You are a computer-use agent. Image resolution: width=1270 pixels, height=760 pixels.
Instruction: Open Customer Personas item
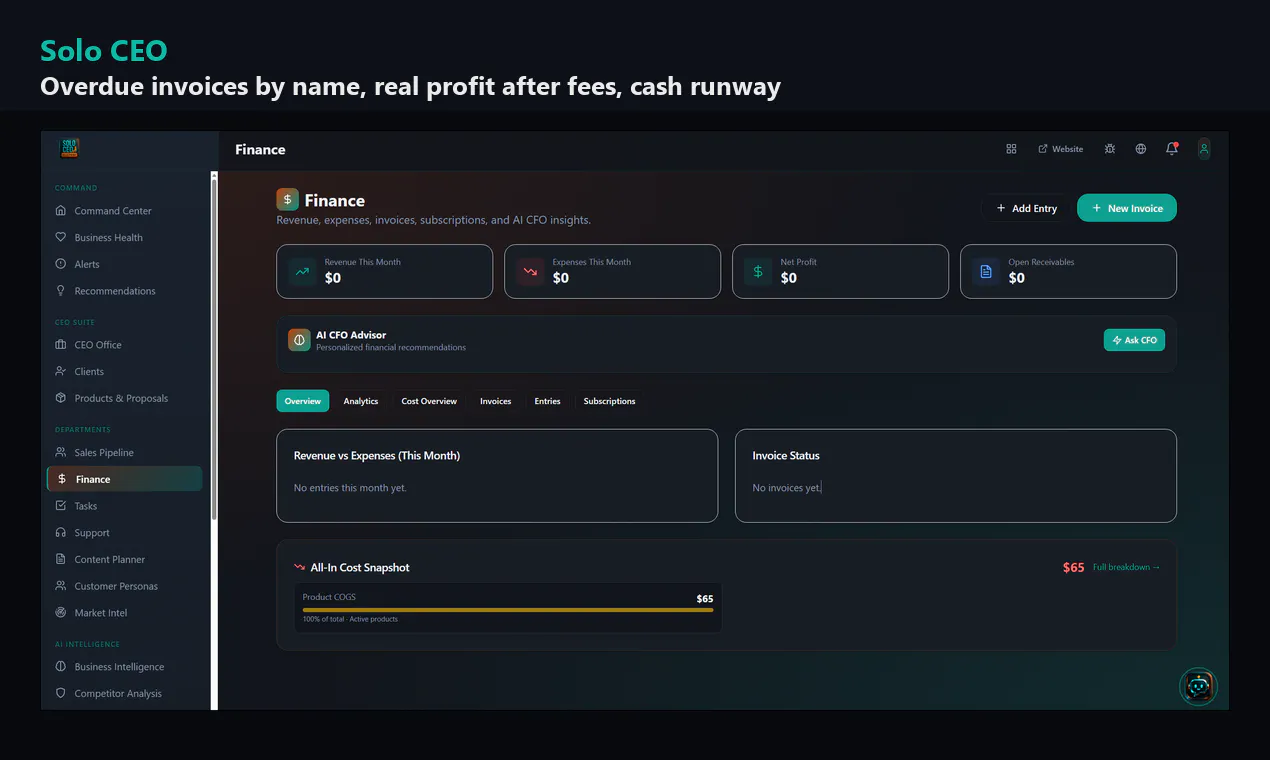click(x=124, y=586)
